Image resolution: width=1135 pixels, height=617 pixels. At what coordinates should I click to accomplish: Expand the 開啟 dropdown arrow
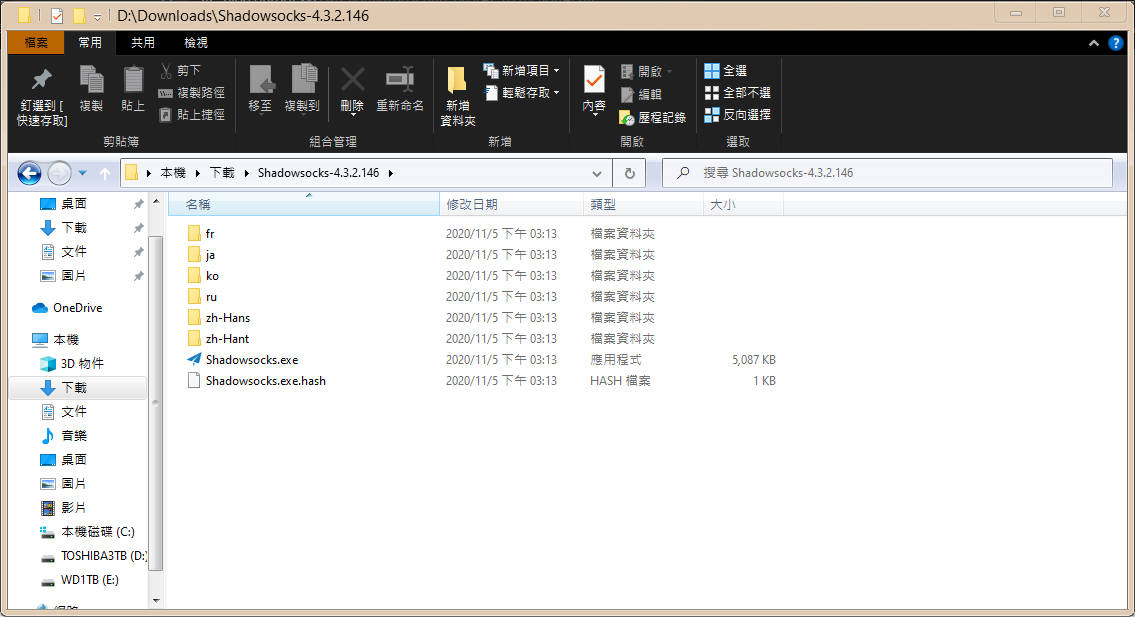click(x=668, y=70)
